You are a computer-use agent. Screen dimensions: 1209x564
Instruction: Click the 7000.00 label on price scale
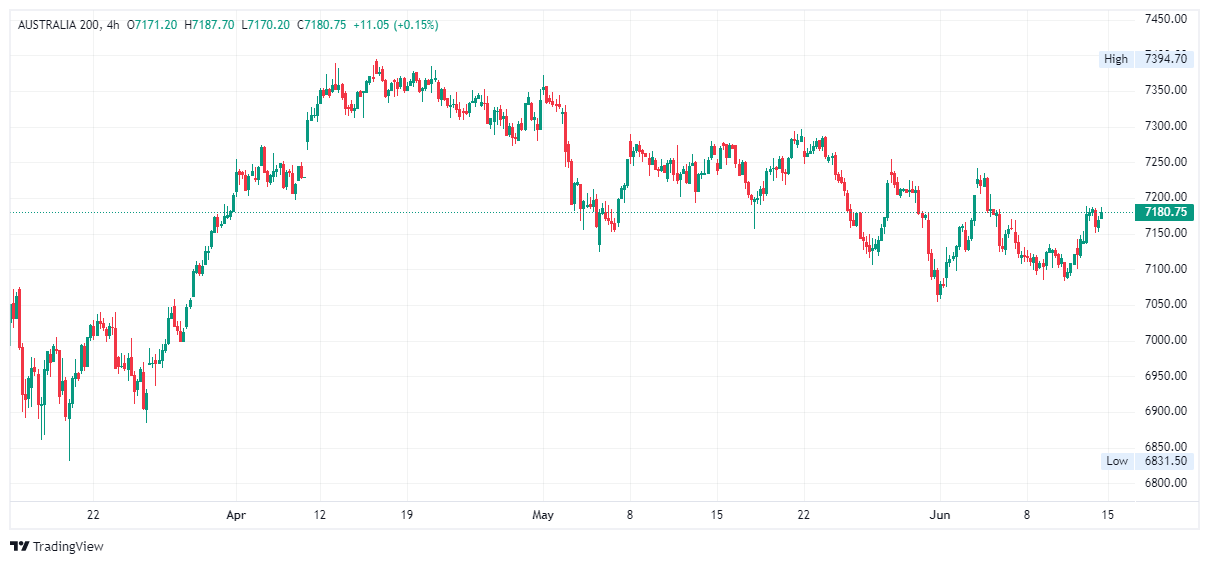coord(1166,340)
